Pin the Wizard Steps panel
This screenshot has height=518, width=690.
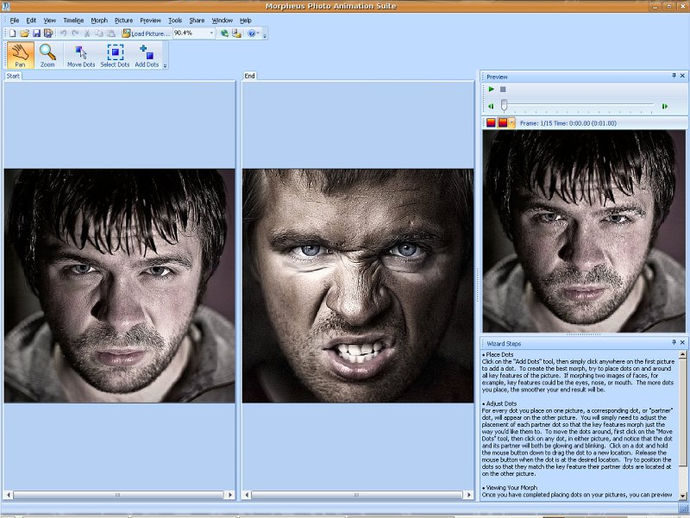[x=674, y=342]
